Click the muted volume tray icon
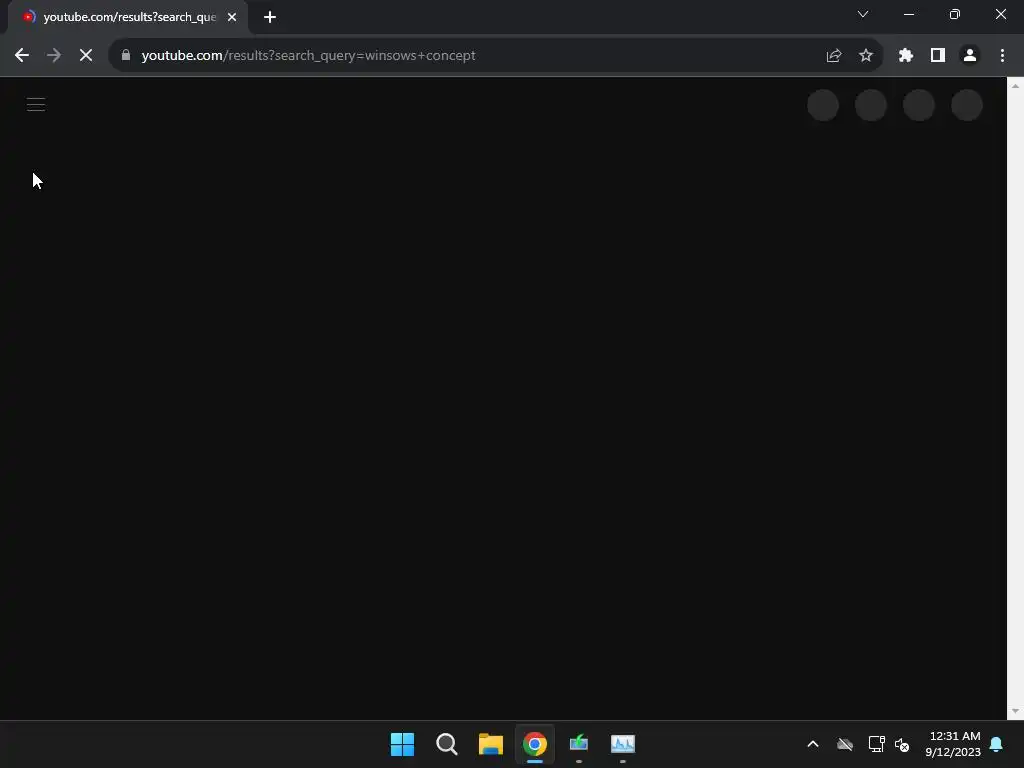Viewport: 1024px width, 768px height. (x=902, y=744)
